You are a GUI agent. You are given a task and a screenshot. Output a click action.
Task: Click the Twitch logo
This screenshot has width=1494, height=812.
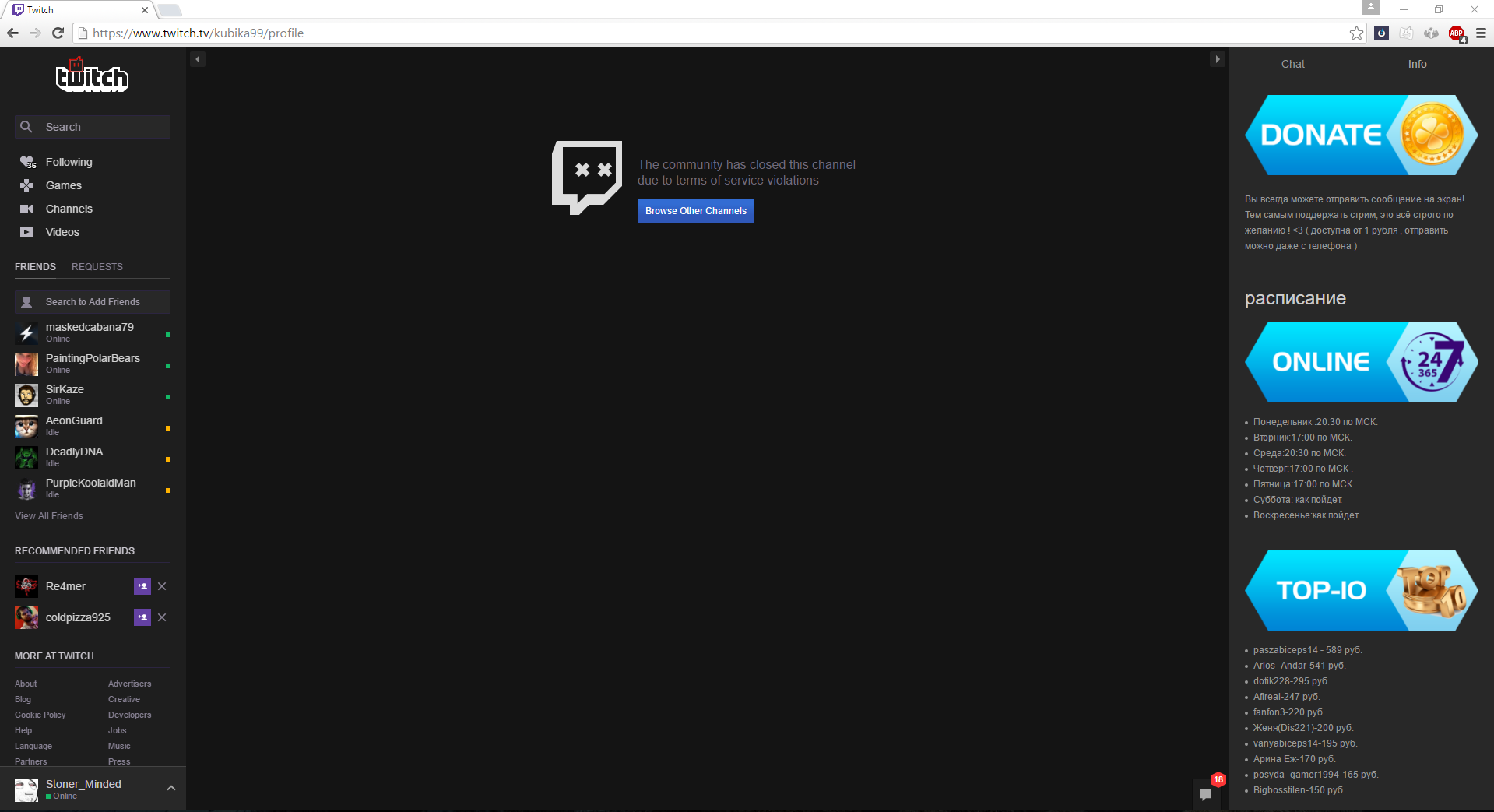92,76
